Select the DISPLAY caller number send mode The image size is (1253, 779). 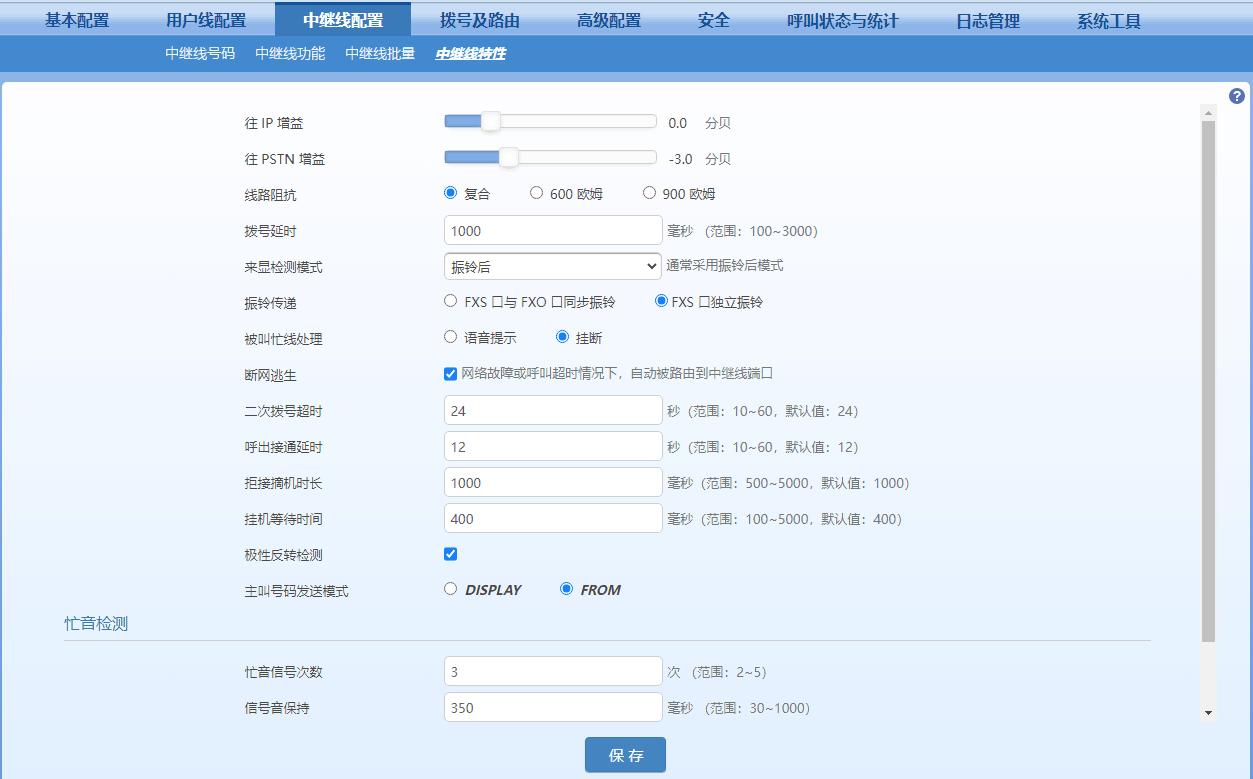(x=450, y=588)
